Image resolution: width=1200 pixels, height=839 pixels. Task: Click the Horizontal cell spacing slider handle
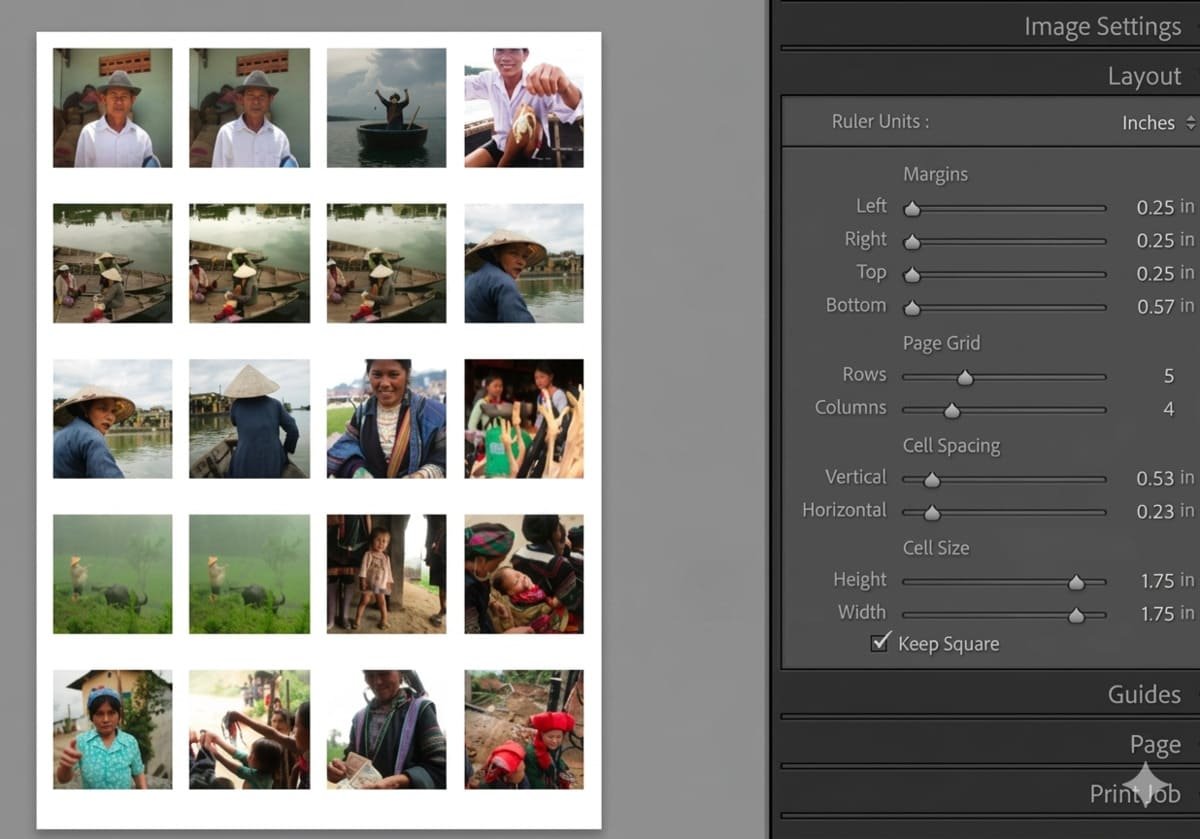coord(932,513)
